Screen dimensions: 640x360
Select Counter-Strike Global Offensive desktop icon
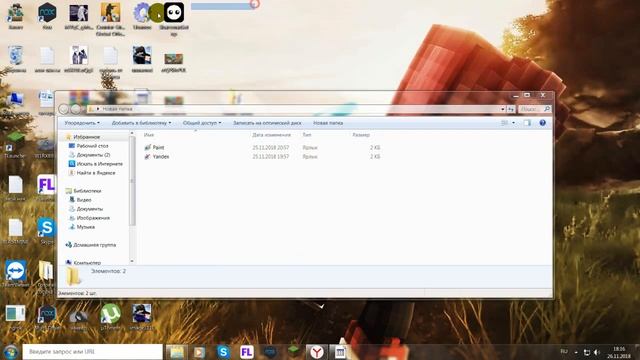110,19
